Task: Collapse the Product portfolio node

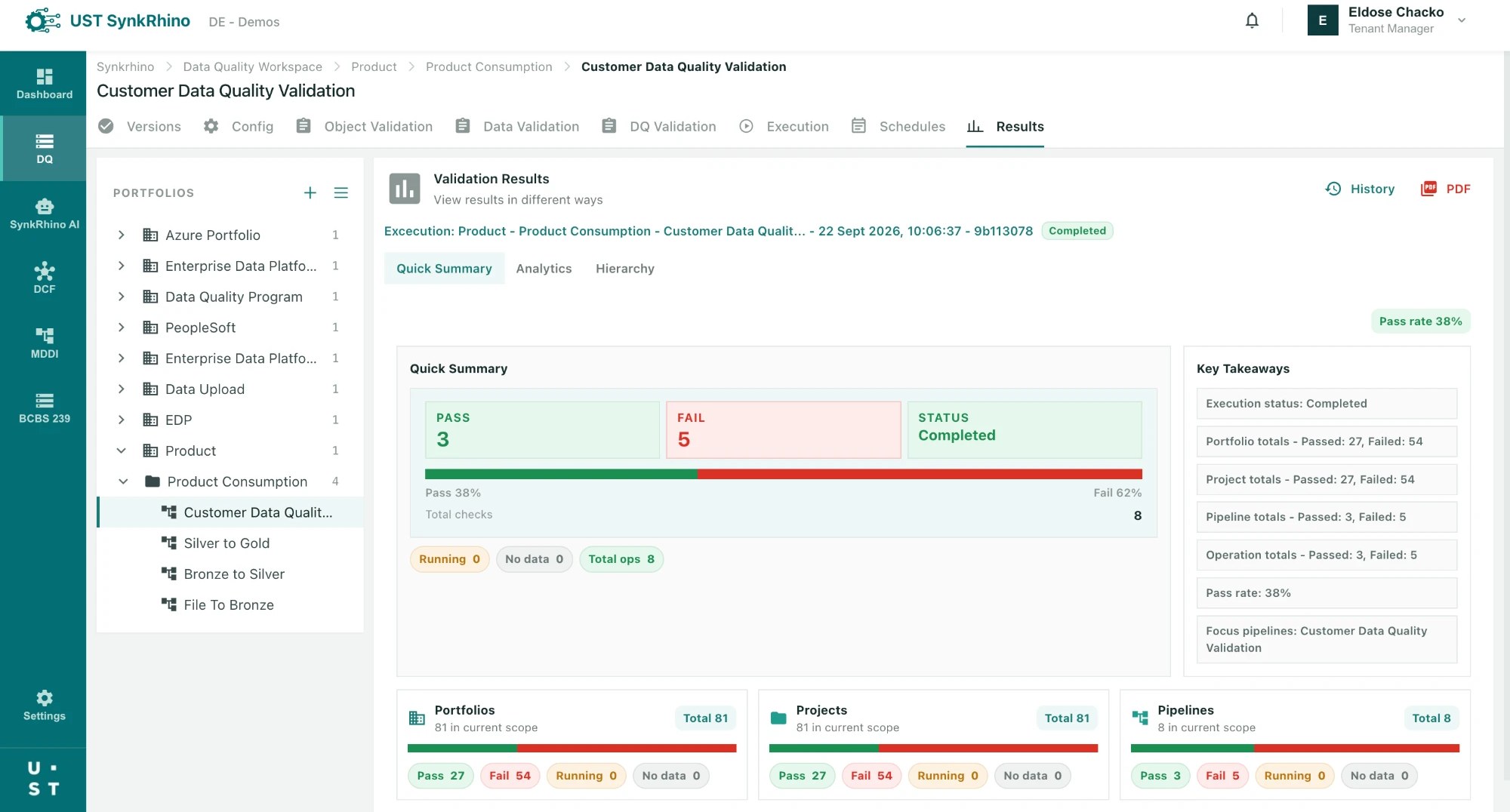Action: click(121, 451)
